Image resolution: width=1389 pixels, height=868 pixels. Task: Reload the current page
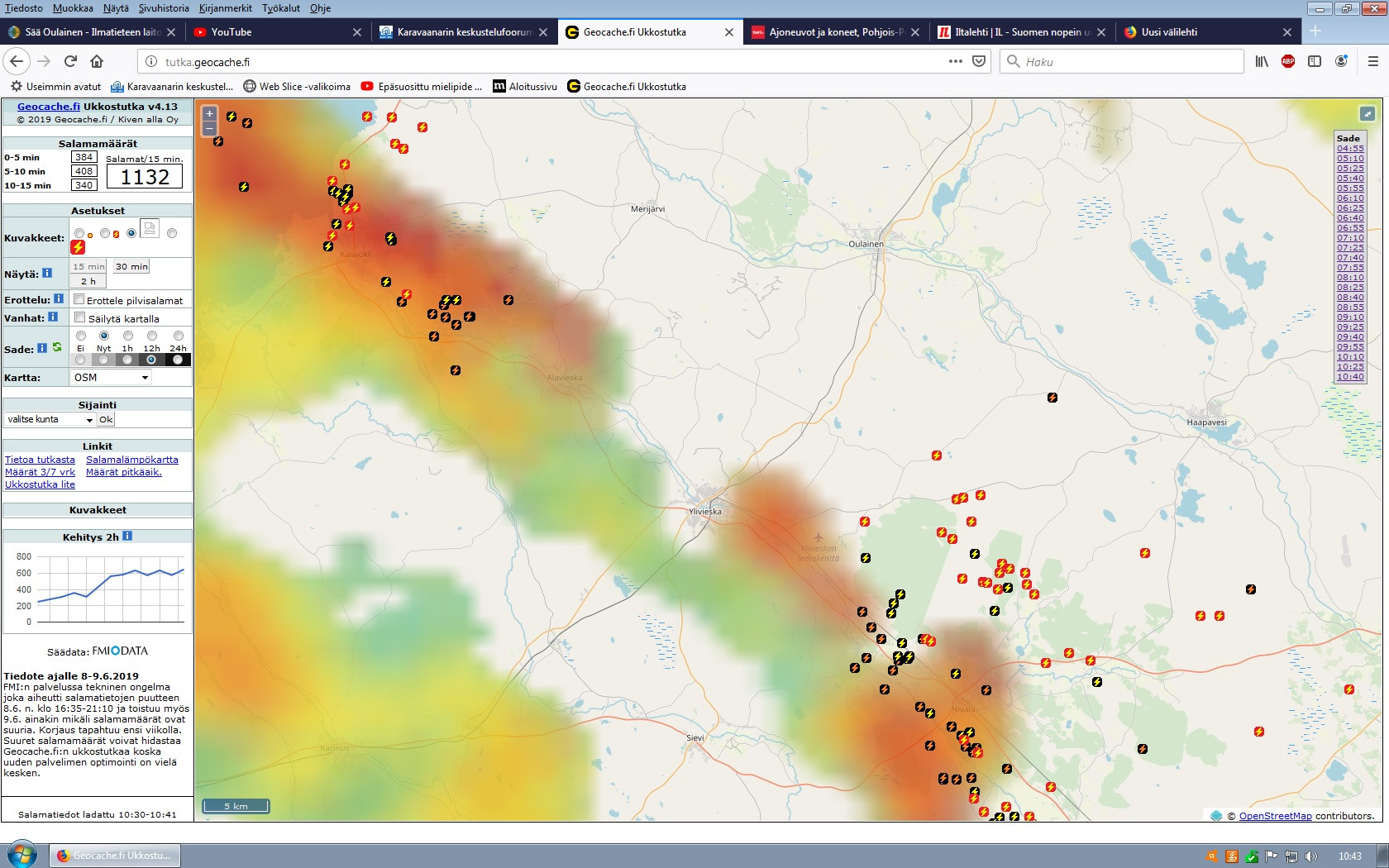(70, 61)
